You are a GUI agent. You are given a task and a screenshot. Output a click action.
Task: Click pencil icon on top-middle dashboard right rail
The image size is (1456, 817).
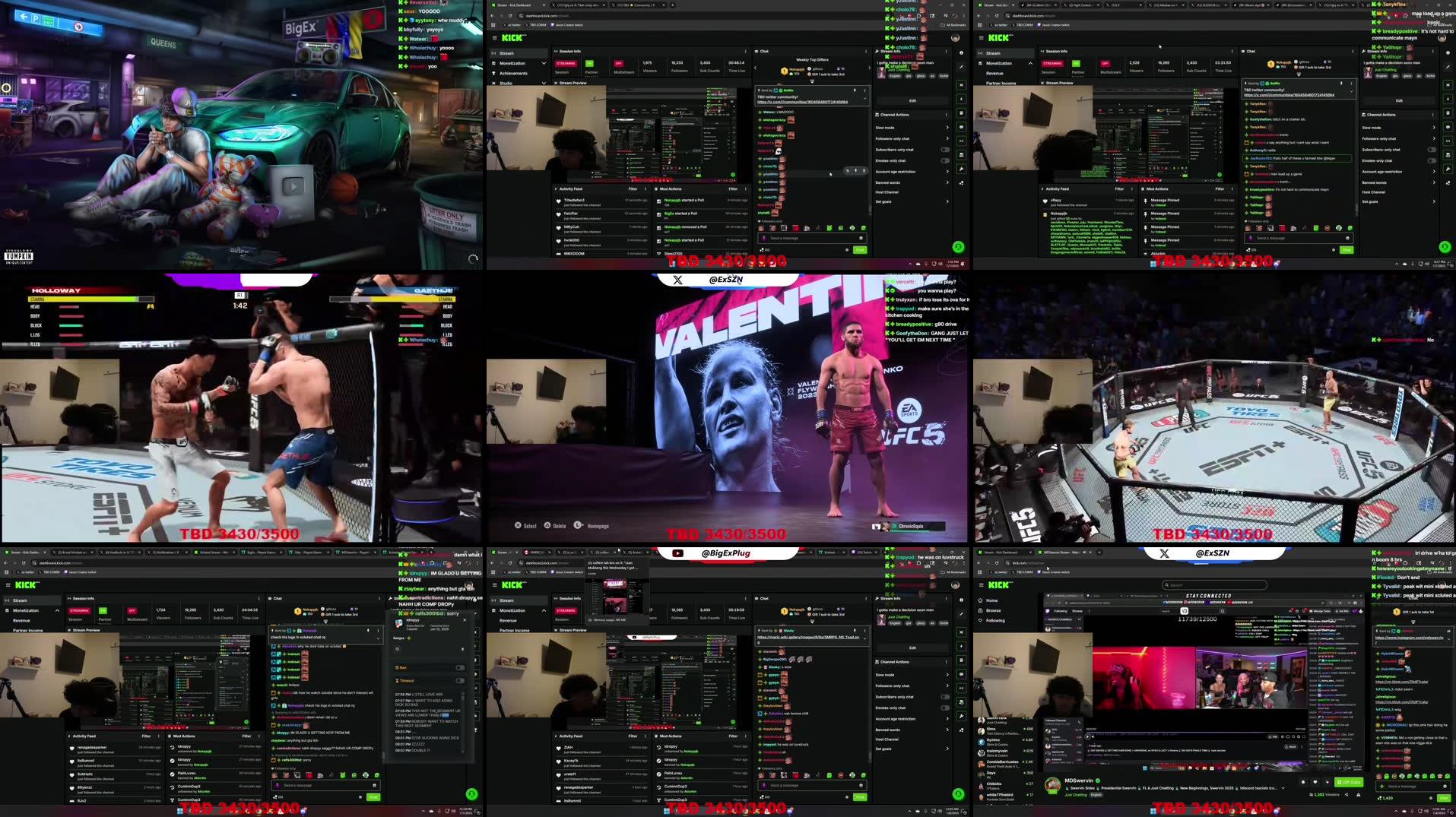coord(961,68)
